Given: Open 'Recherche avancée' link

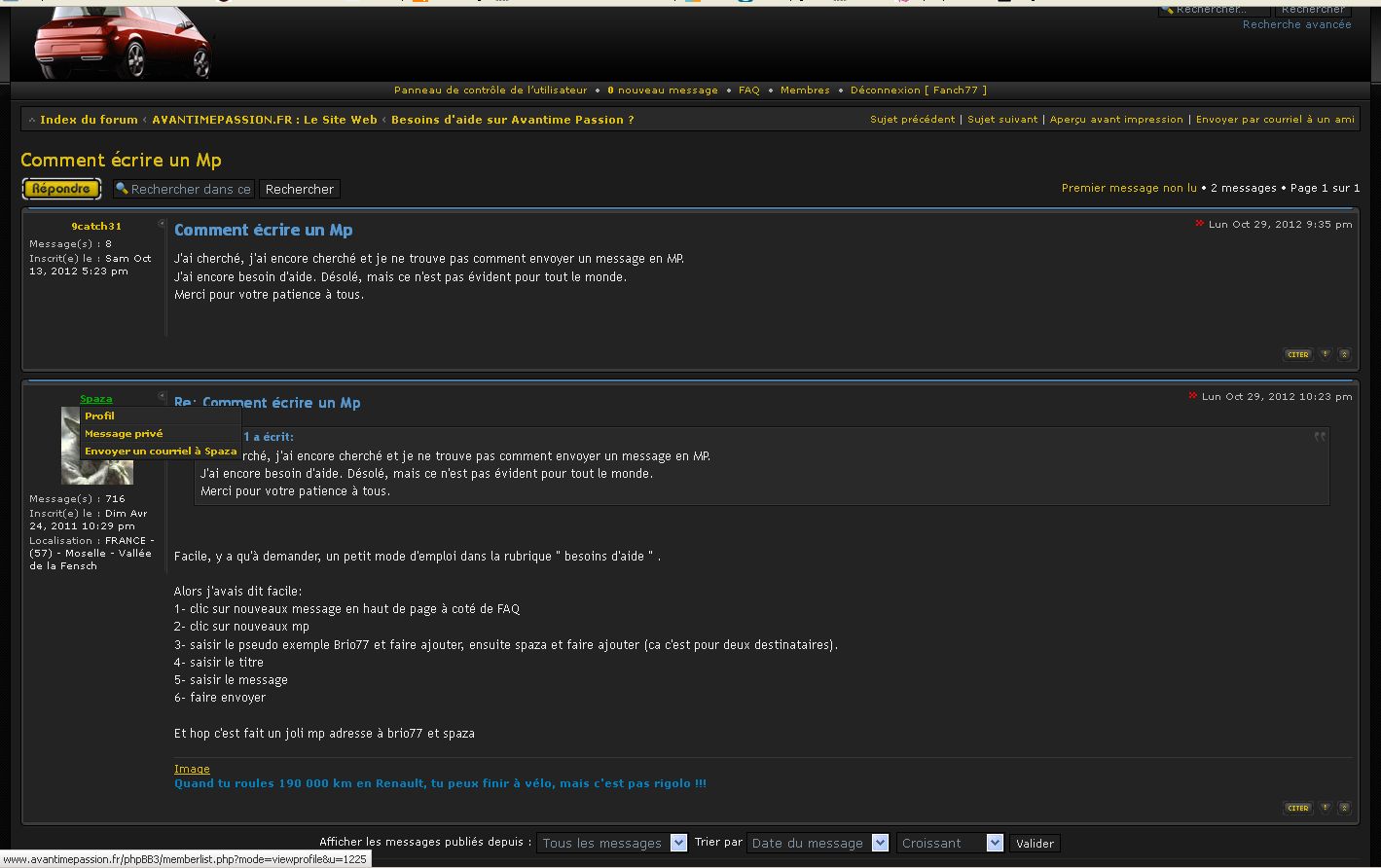Looking at the screenshot, I should [x=1296, y=25].
